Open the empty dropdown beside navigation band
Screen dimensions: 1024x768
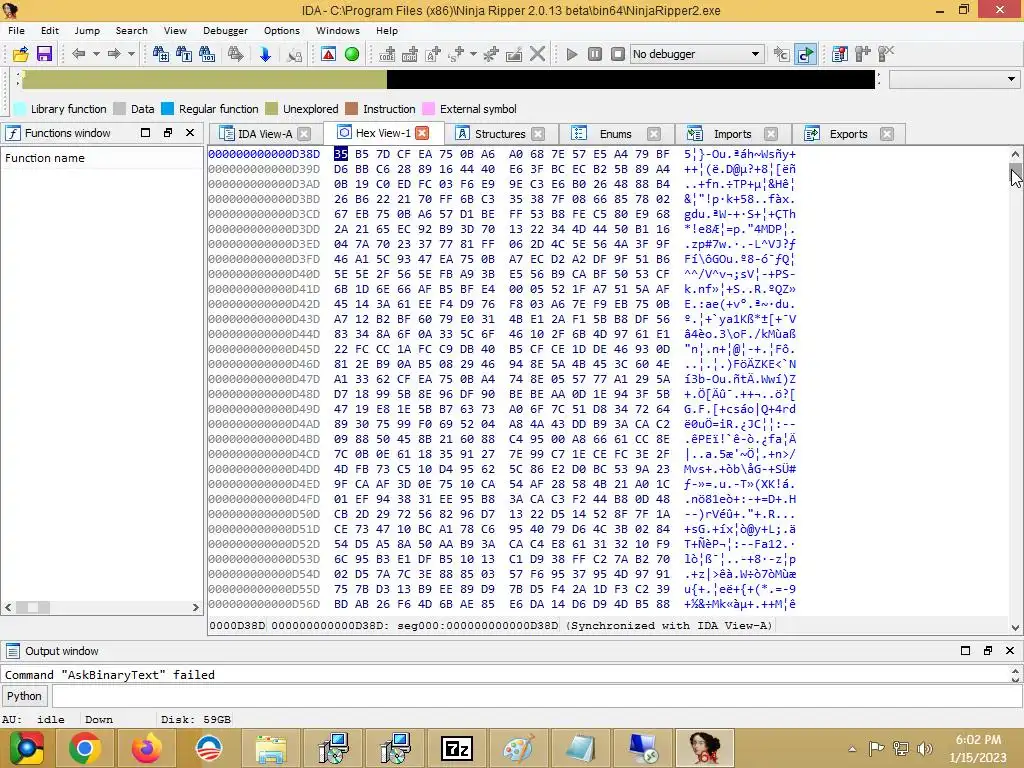tap(955, 79)
